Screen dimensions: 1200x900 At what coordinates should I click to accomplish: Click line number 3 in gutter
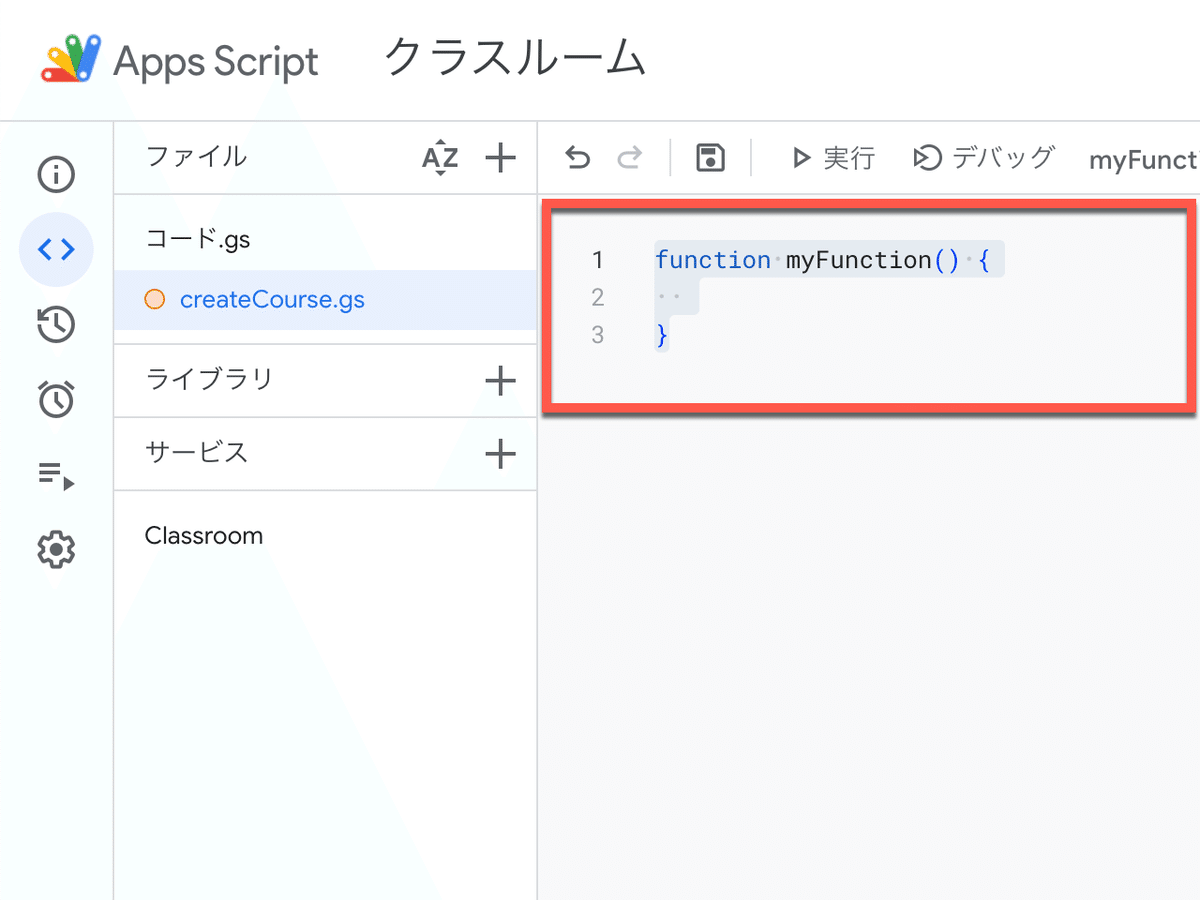(x=598, y=335)
